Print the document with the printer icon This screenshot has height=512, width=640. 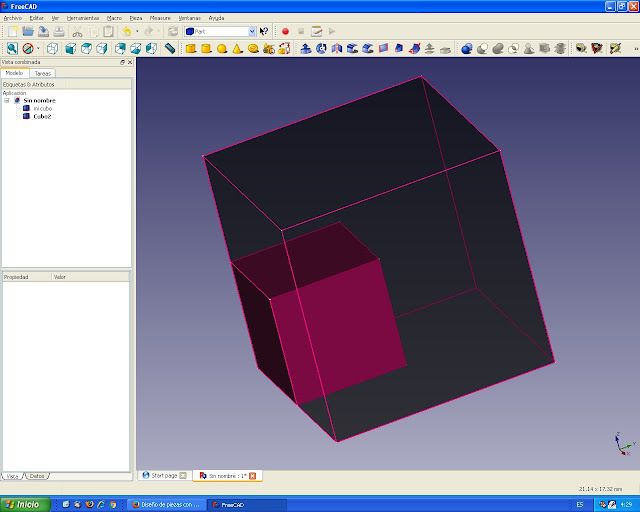pos(59,31)
